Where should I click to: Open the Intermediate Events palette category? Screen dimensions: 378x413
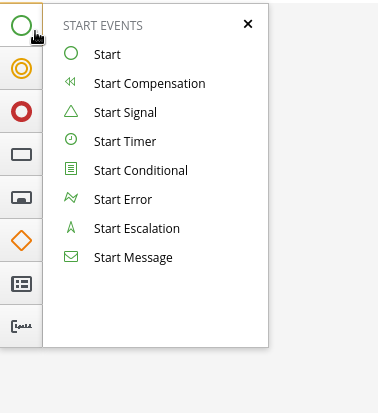[x=21, y=68]
